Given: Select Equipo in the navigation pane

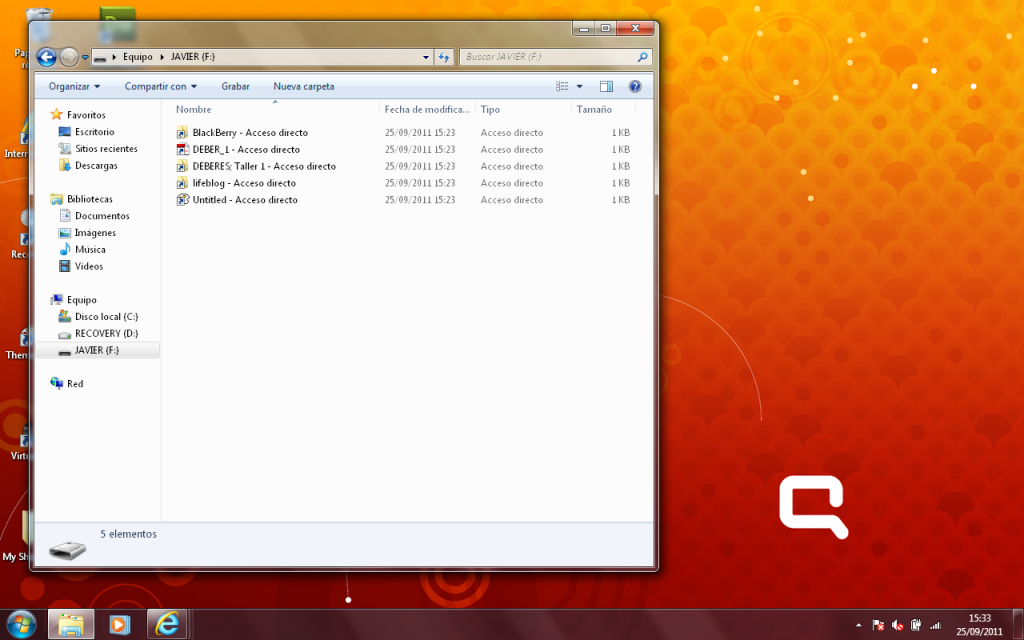Looking at the screenshot, I should (x=82, y=300).
